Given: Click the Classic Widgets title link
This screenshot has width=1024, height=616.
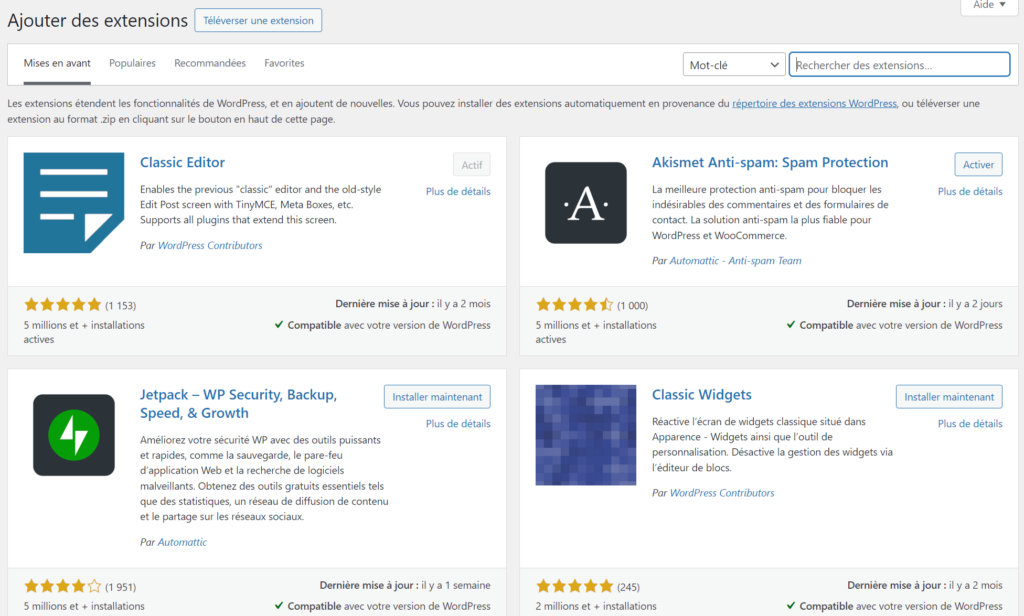Looking at the screenshot, I should pos(701,395).
